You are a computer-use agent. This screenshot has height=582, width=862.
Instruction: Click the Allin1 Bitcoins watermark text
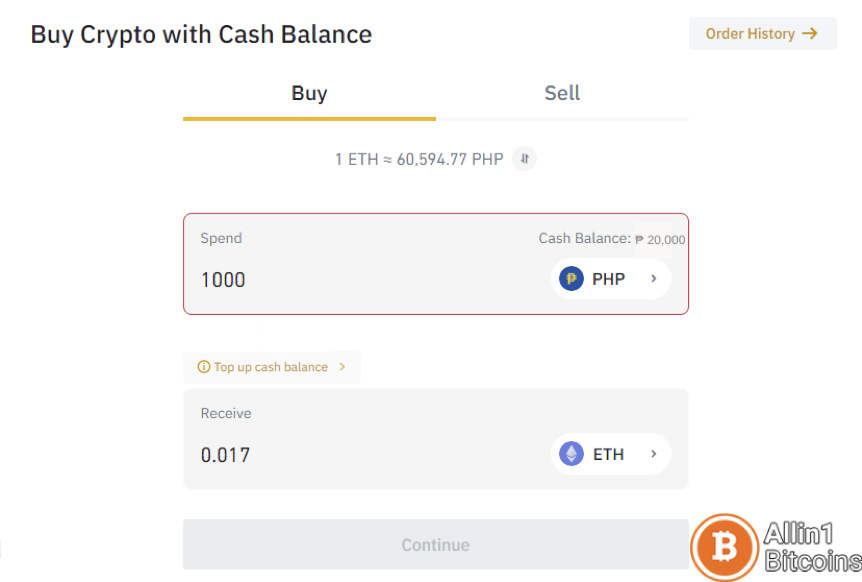(813, 547)
